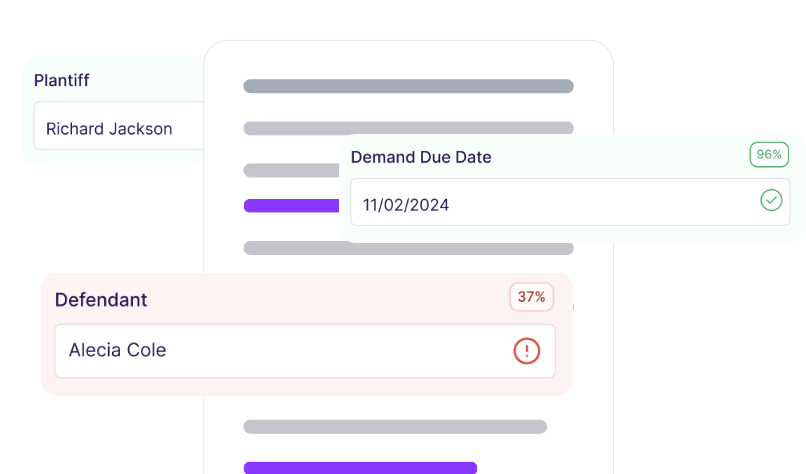Select the topmost dark gray document line

[x=408, y=86]
